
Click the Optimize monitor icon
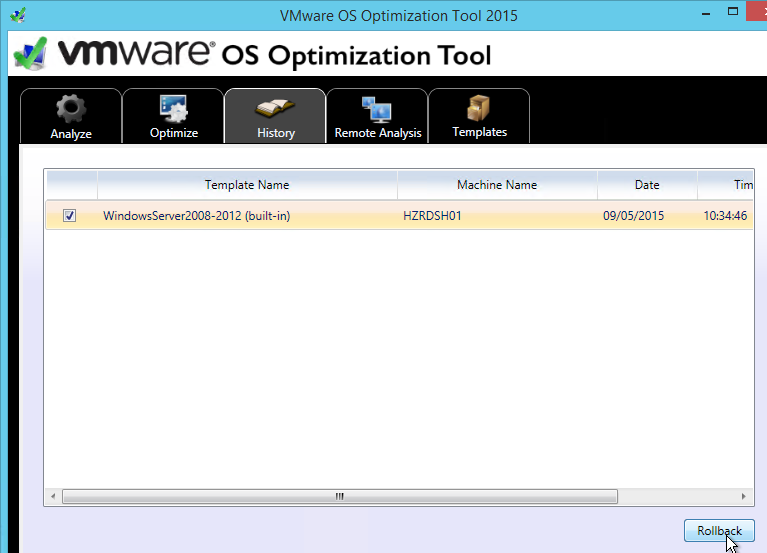[x=174, y=109]
